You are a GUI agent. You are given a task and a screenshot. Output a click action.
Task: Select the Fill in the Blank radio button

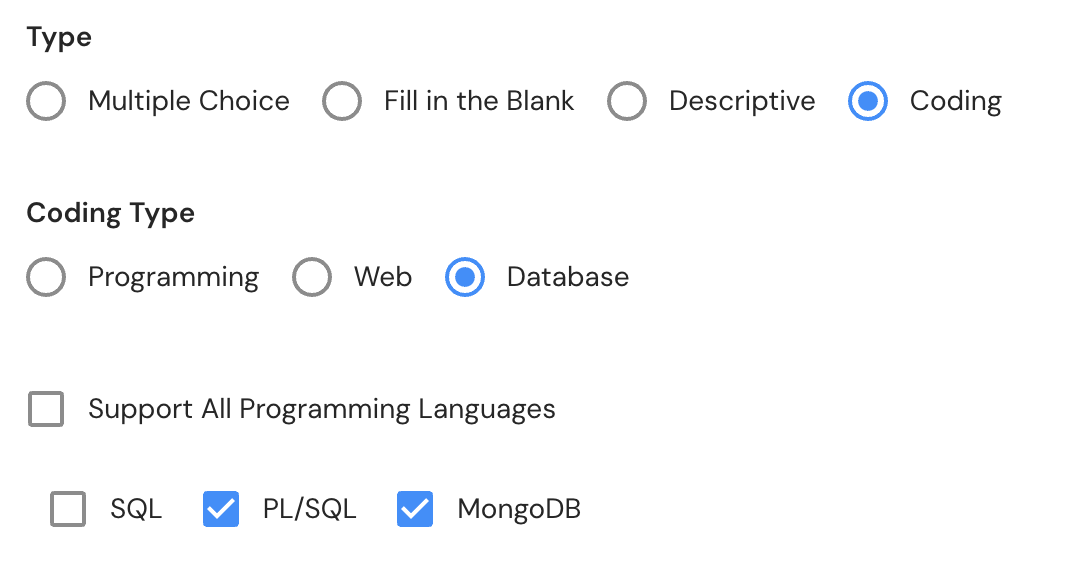(x=342, y=101)
